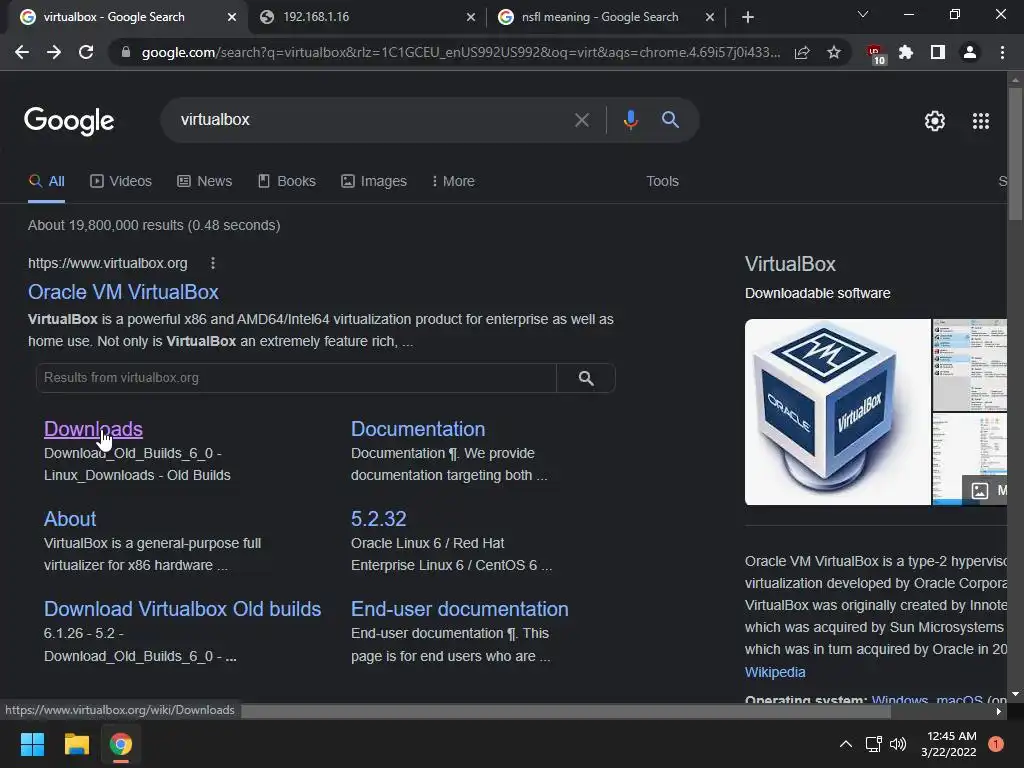Open the Wikipedia link in knowledge panel
This screenshot has width=1024, height=768.
click(775, 672)
